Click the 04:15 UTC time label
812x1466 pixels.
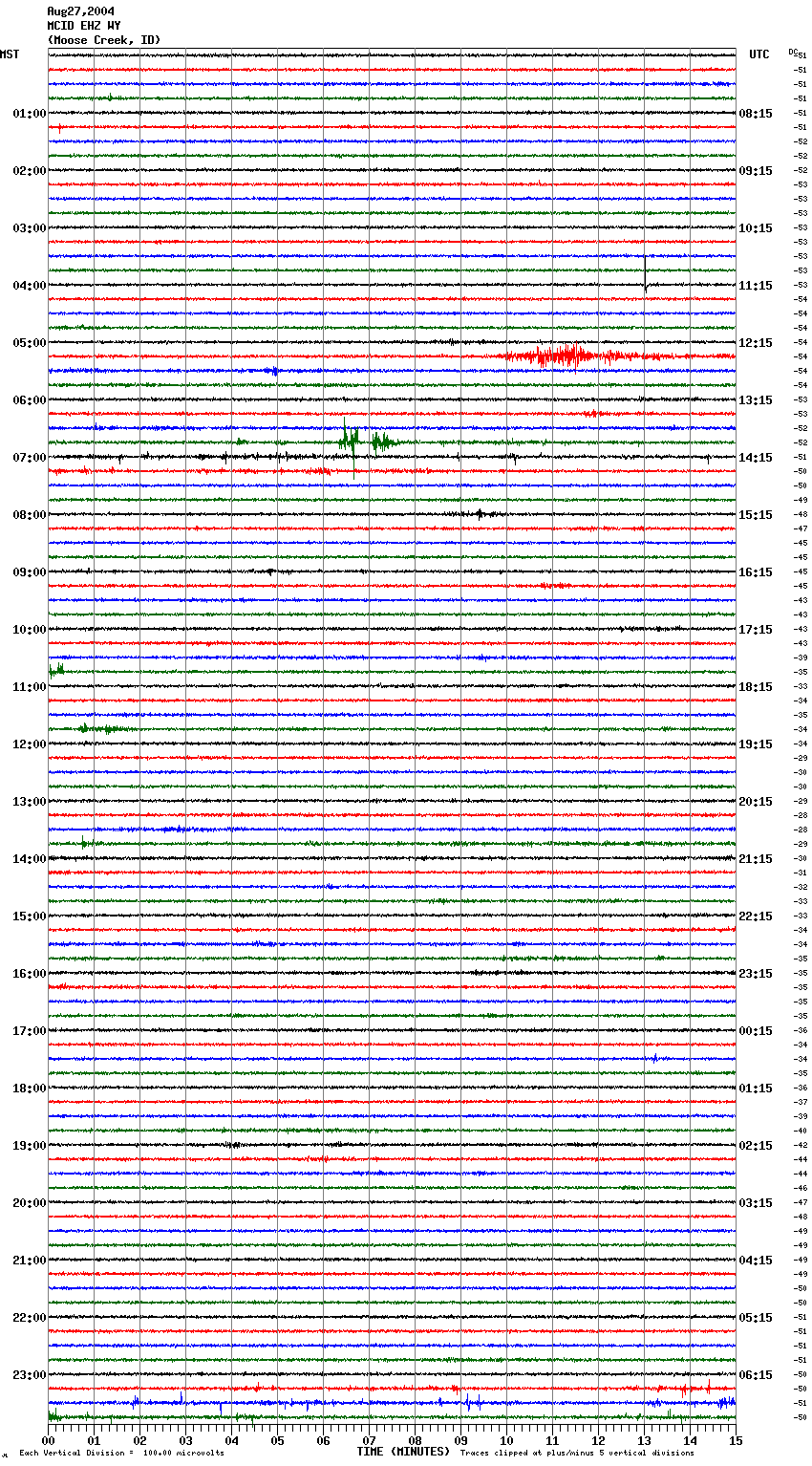tap(756, 1261)
